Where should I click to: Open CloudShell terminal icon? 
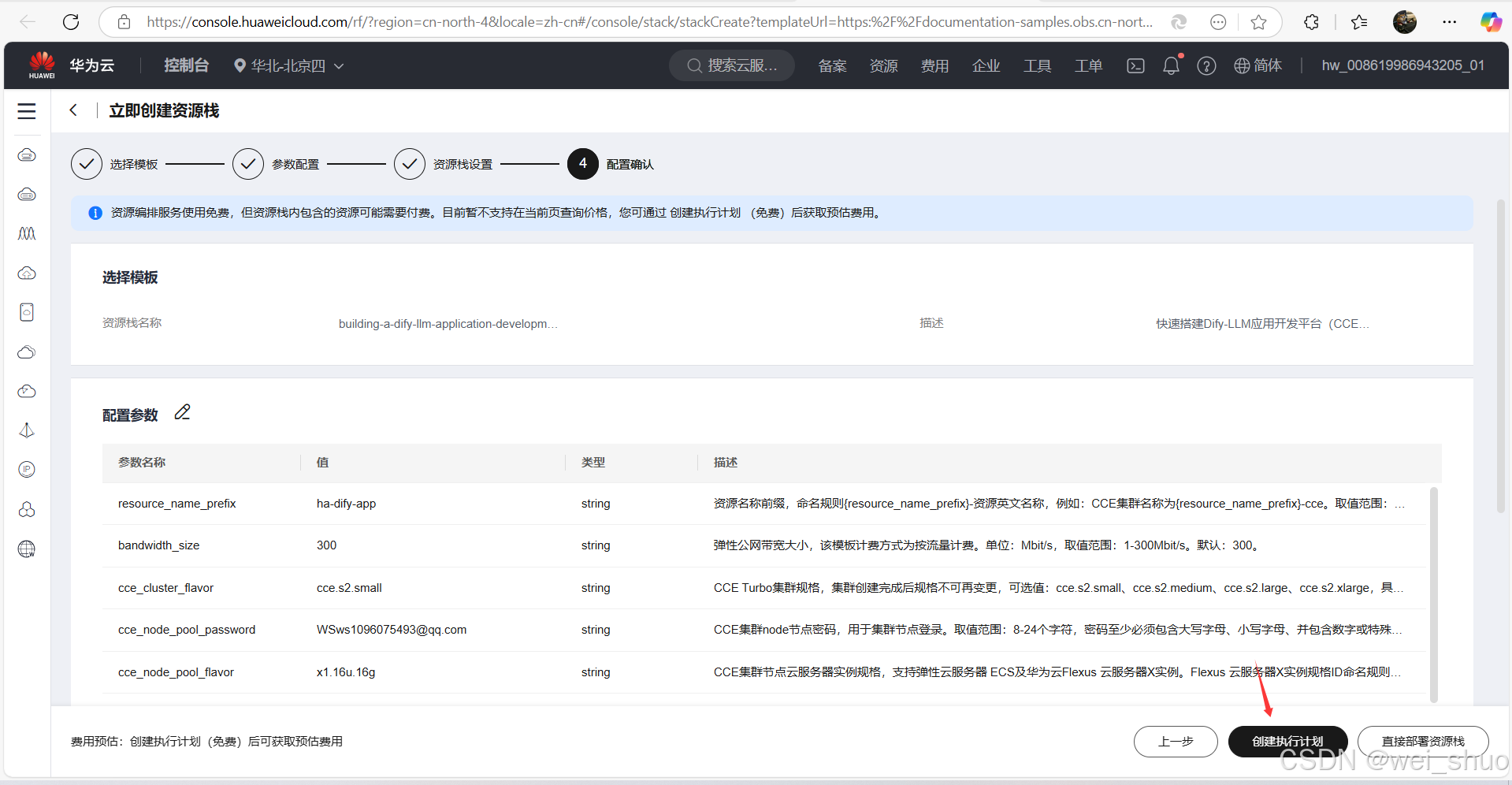point(1135,65)
